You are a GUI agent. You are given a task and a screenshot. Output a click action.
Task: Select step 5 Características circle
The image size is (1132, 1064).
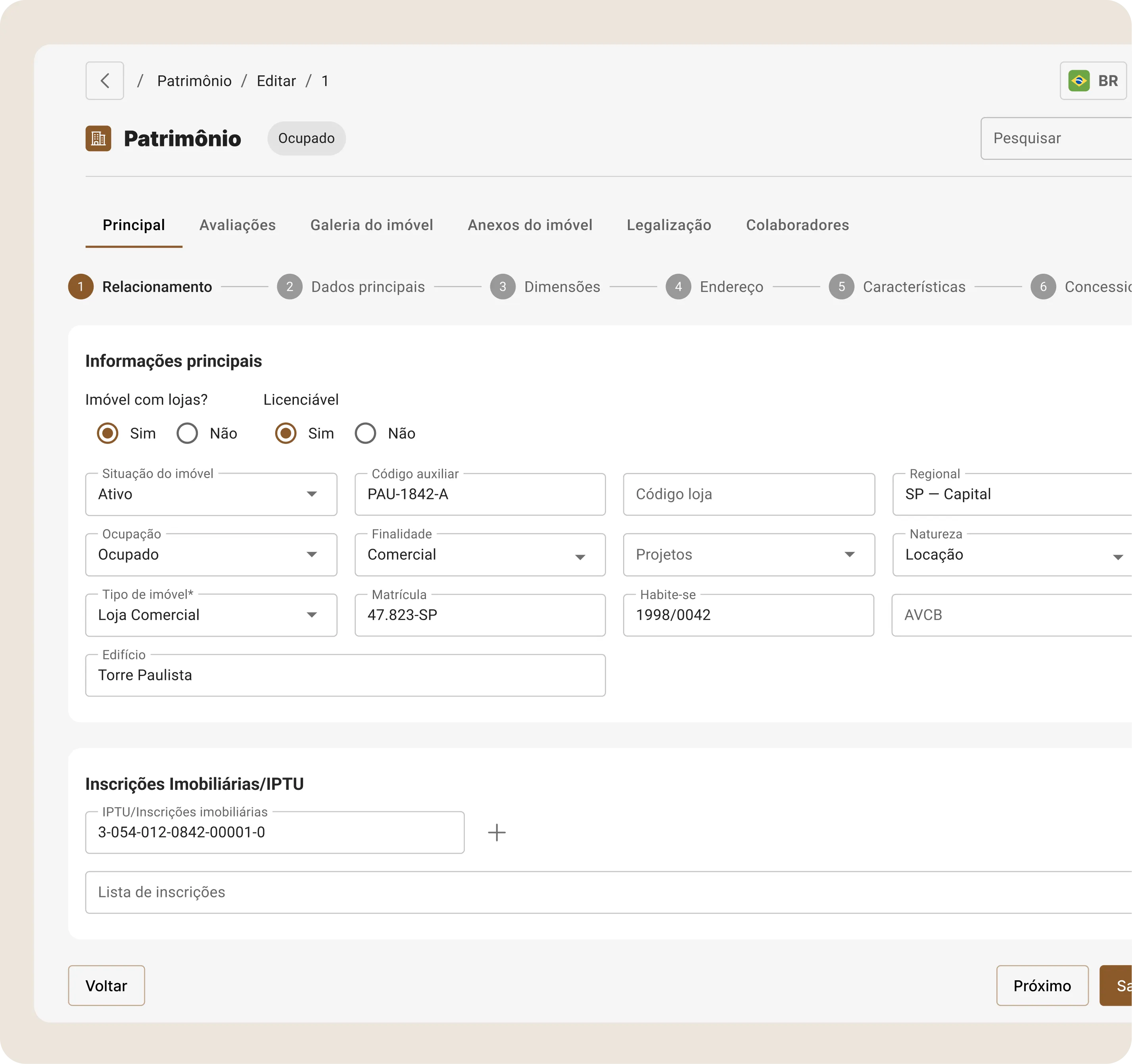pyautogui.click(x=841, y=286)
